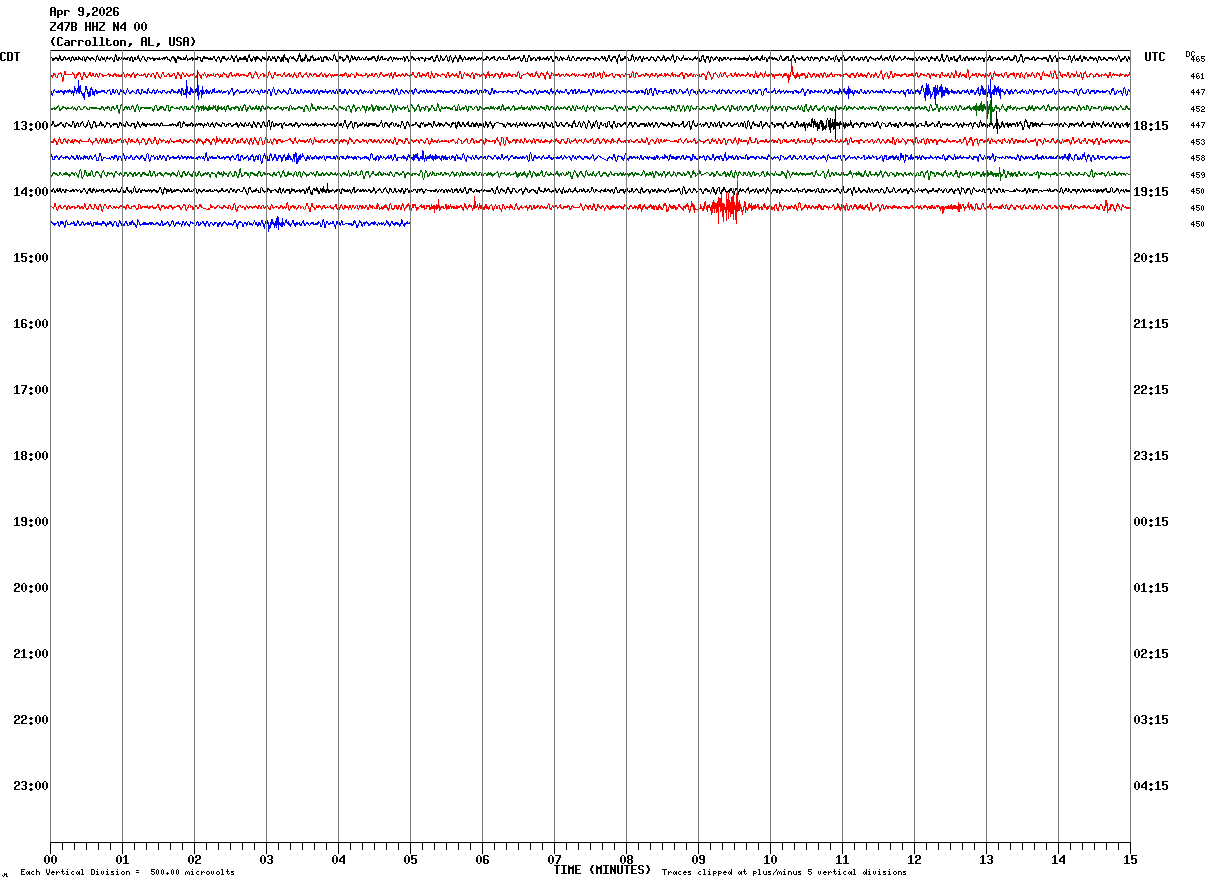Screen dimensions: 1210x886
Task: Click the 18:00 CDT hour label
Action: [x=31, y=455]
